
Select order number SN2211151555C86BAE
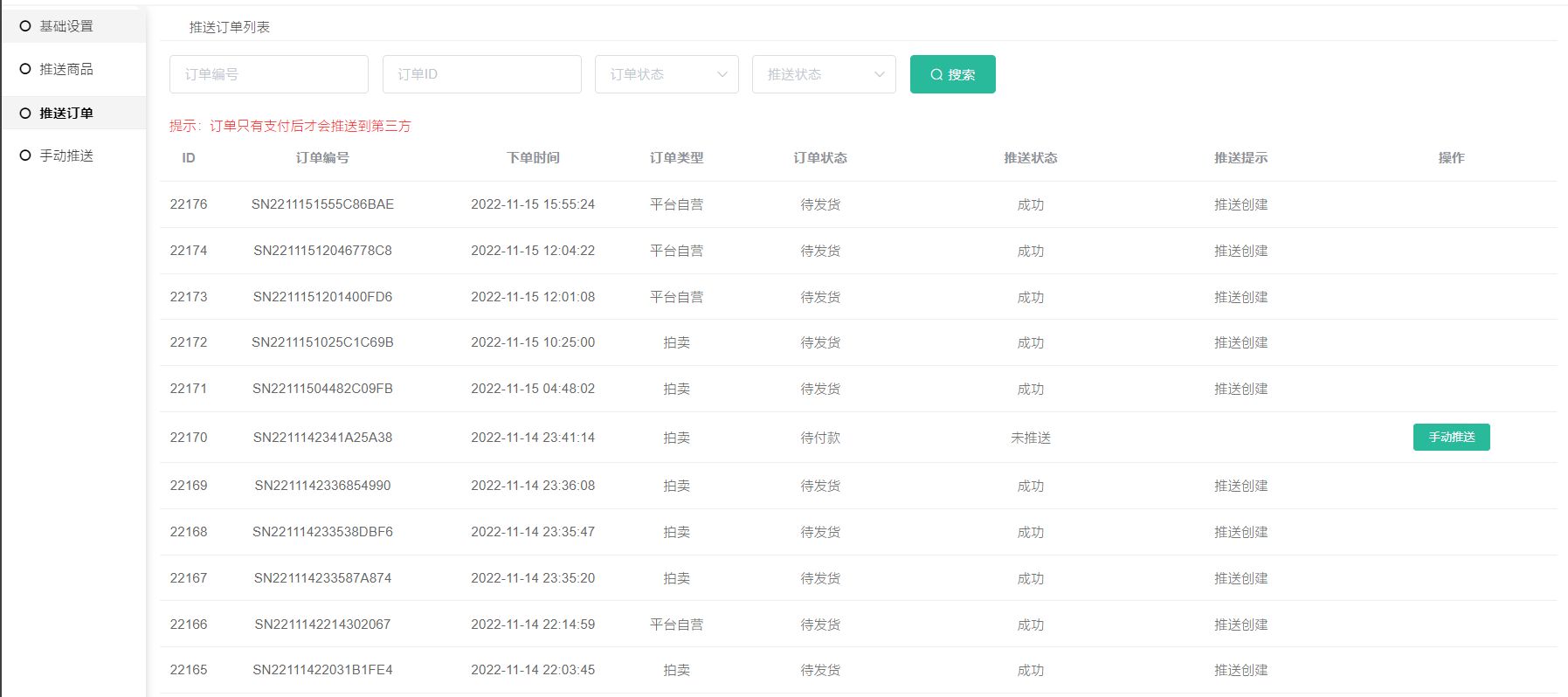click(322, 204)
